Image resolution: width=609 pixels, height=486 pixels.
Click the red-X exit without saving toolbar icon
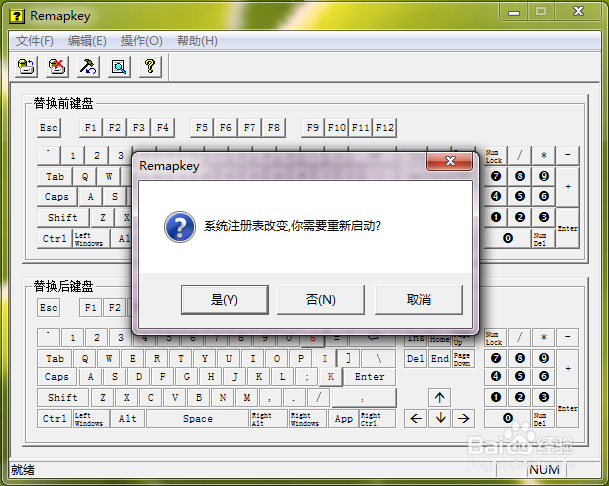tap(57, 66)
